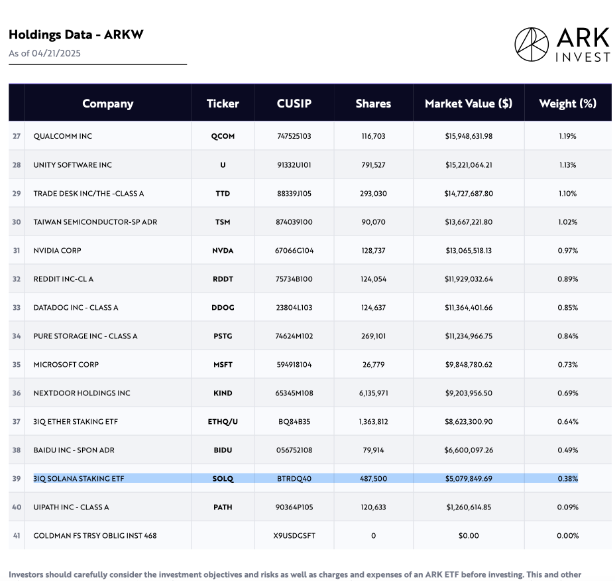615x583 pixels.
Task: Click the investor disclaimer text
Action: (295, 575)
